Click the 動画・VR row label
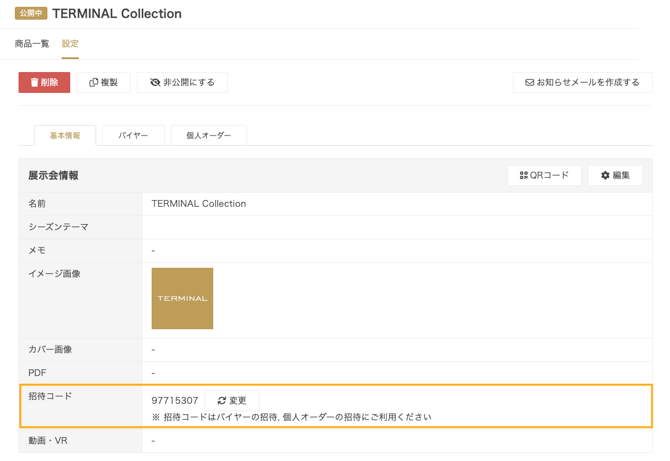The image size is (670, 461). pyautogui.click(x=48, y=440)
